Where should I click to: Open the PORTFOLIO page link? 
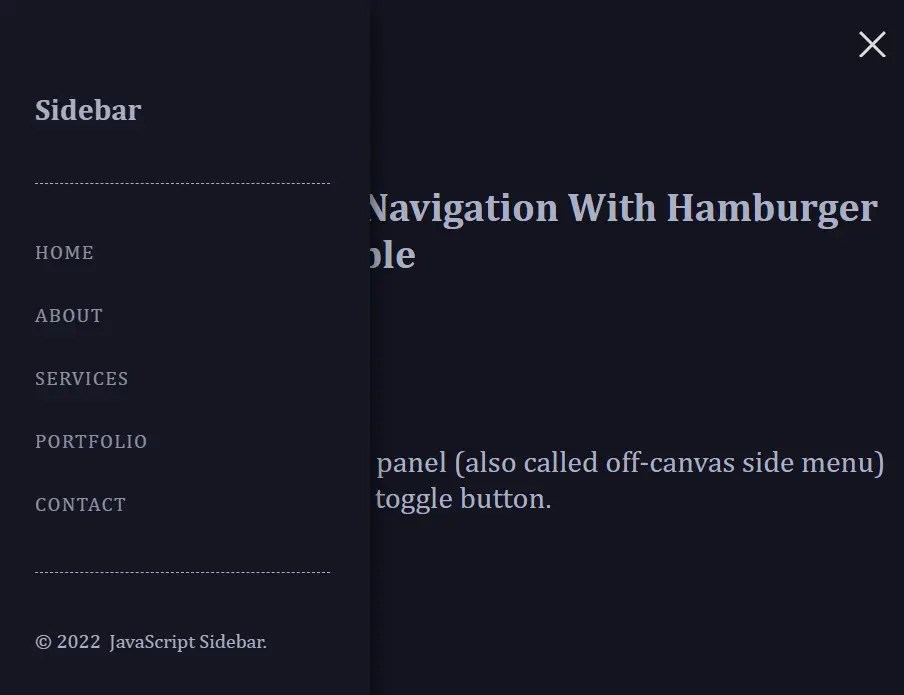pyautogui.click(x=91, y=442)
